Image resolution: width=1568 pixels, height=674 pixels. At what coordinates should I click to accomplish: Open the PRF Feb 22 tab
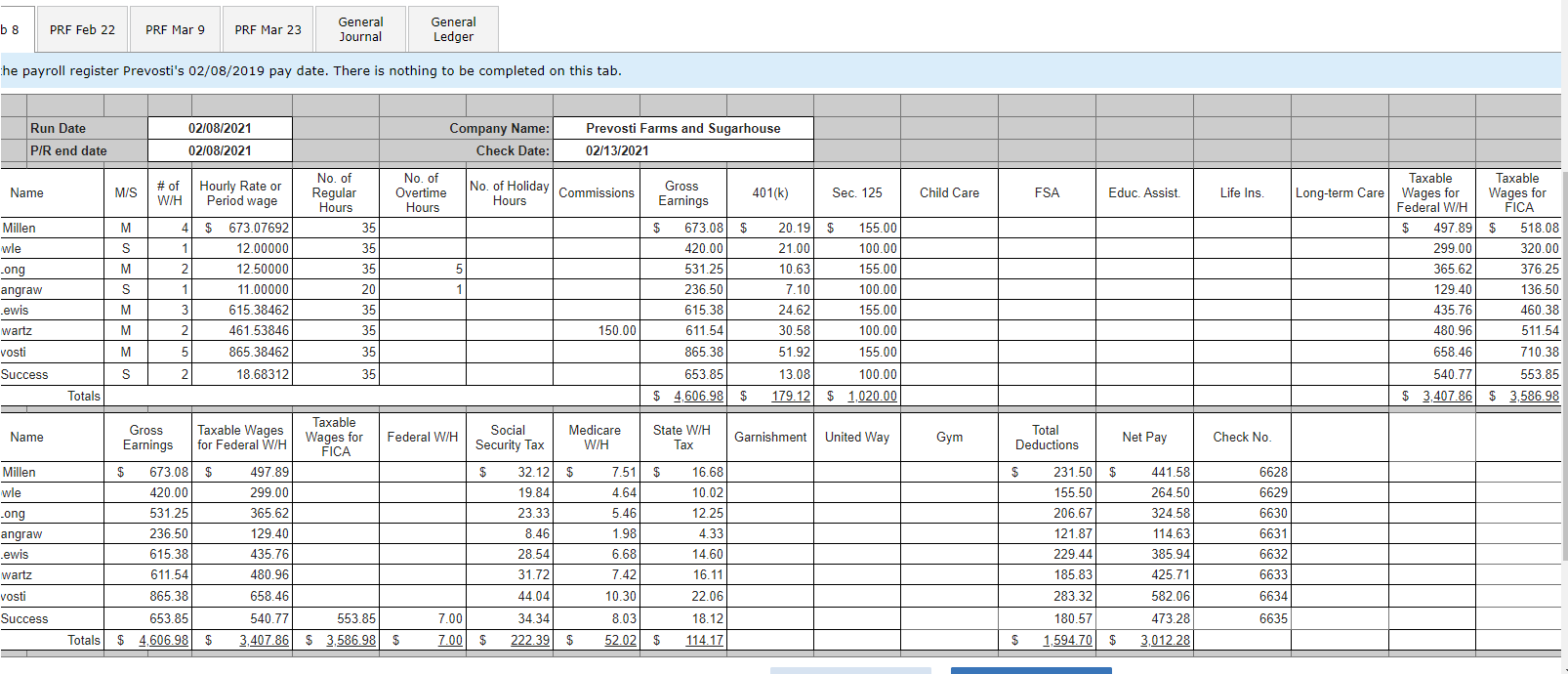point(82,29)
